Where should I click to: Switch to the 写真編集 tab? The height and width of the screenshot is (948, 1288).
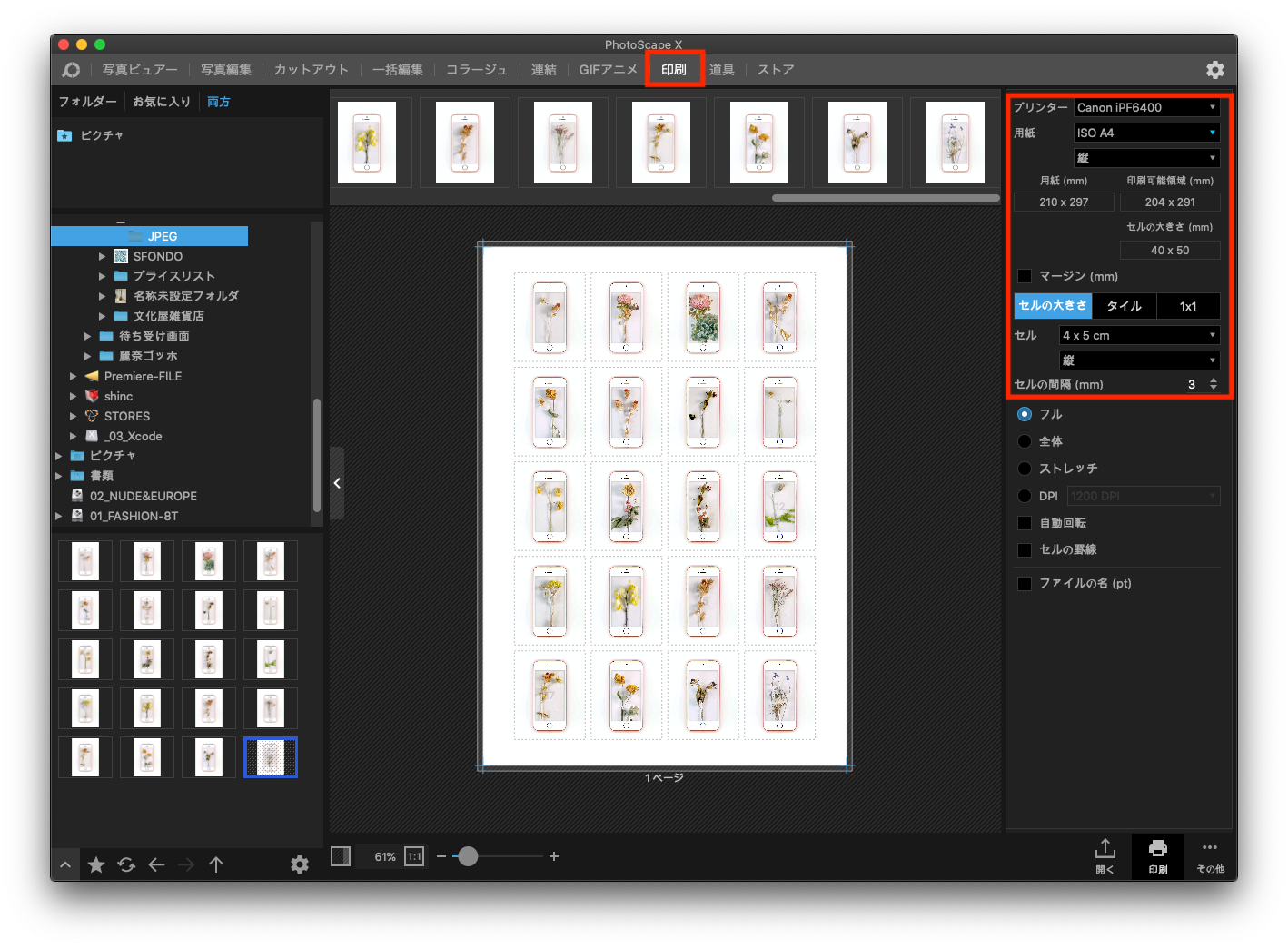225,70
